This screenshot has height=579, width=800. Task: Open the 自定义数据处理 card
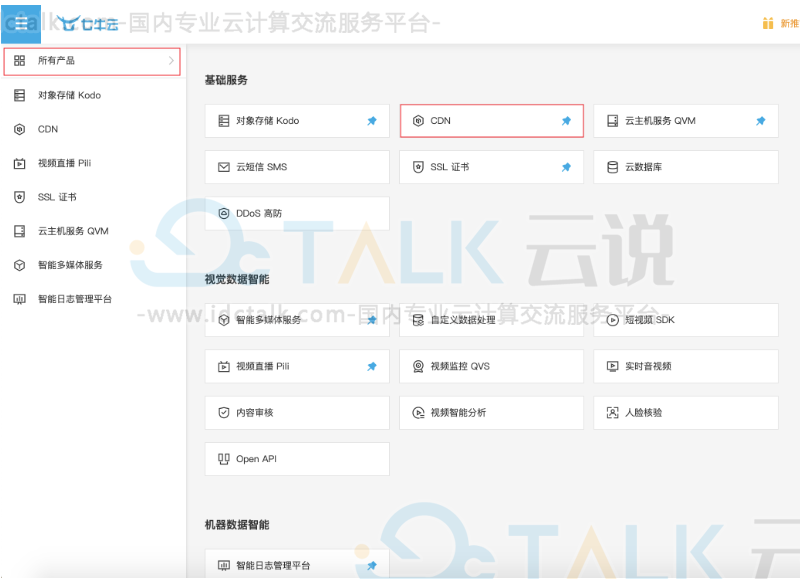coord(491,320)
